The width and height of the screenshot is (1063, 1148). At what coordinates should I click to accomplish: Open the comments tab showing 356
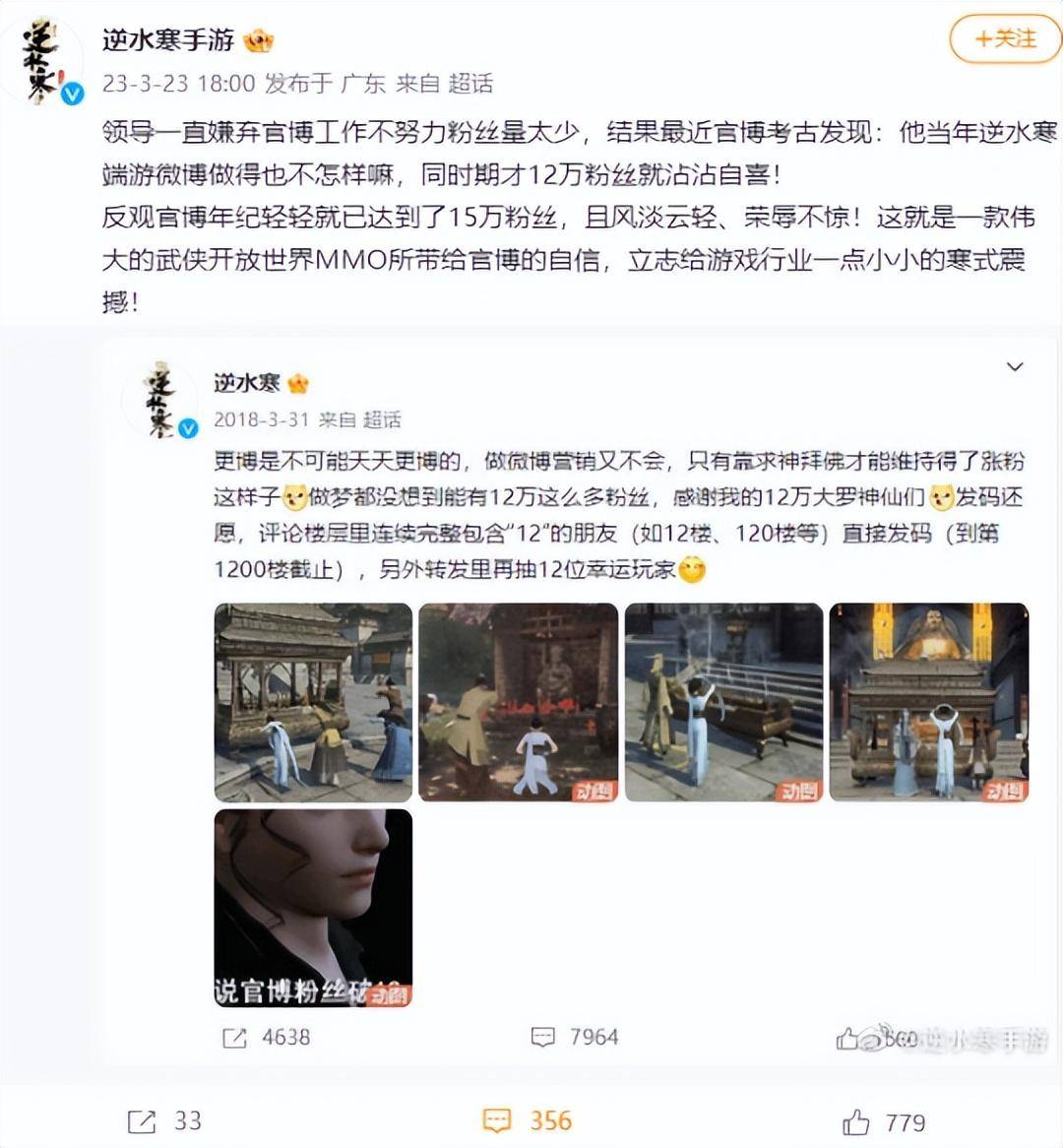(528, 1120)
